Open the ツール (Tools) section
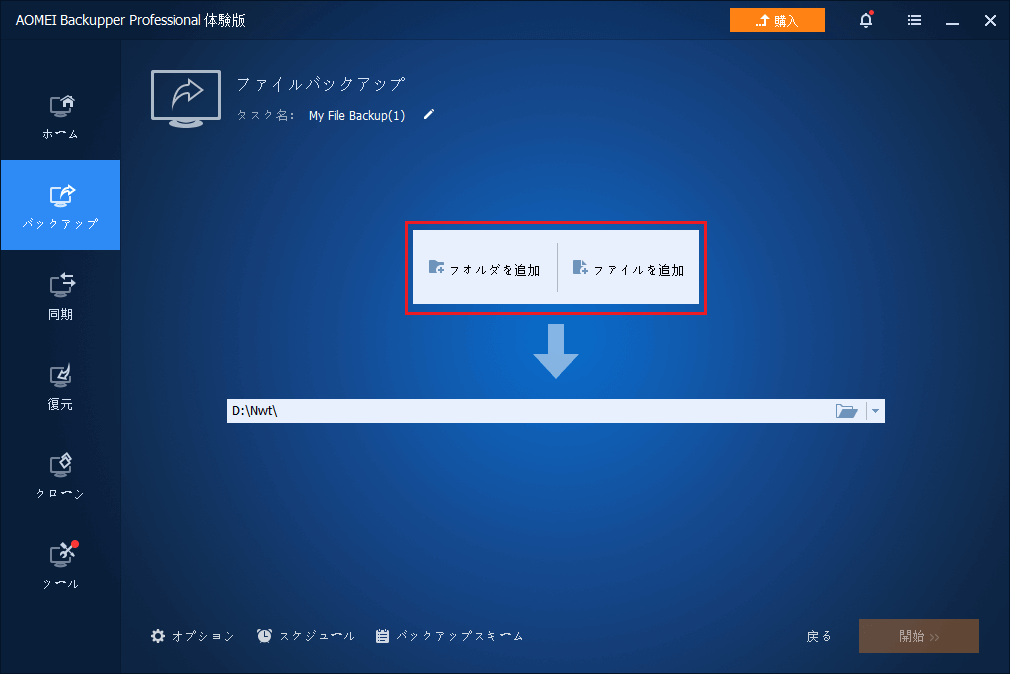This screenshot has height=674, width=1010. point(61,565)
